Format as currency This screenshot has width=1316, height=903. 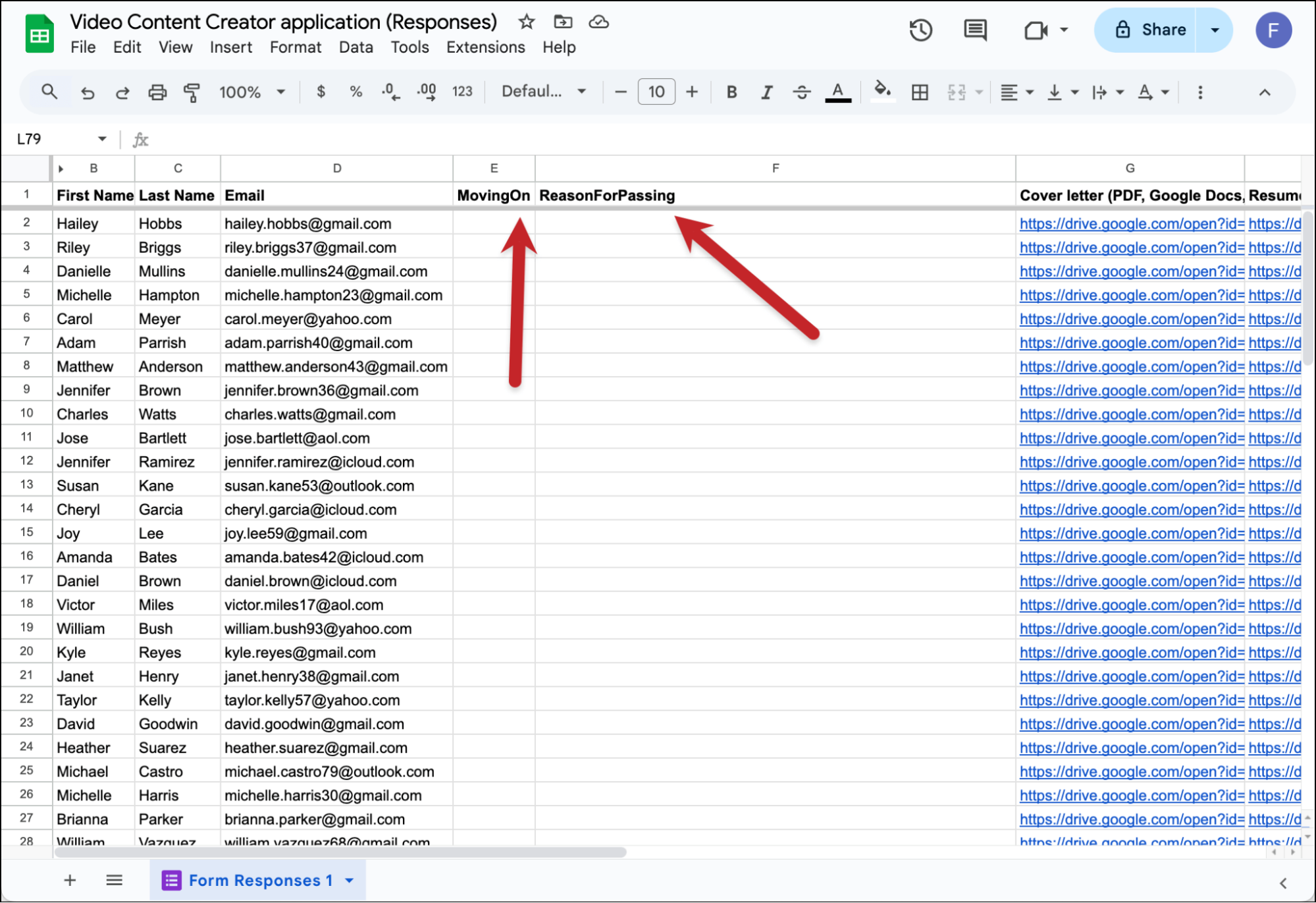321,92
